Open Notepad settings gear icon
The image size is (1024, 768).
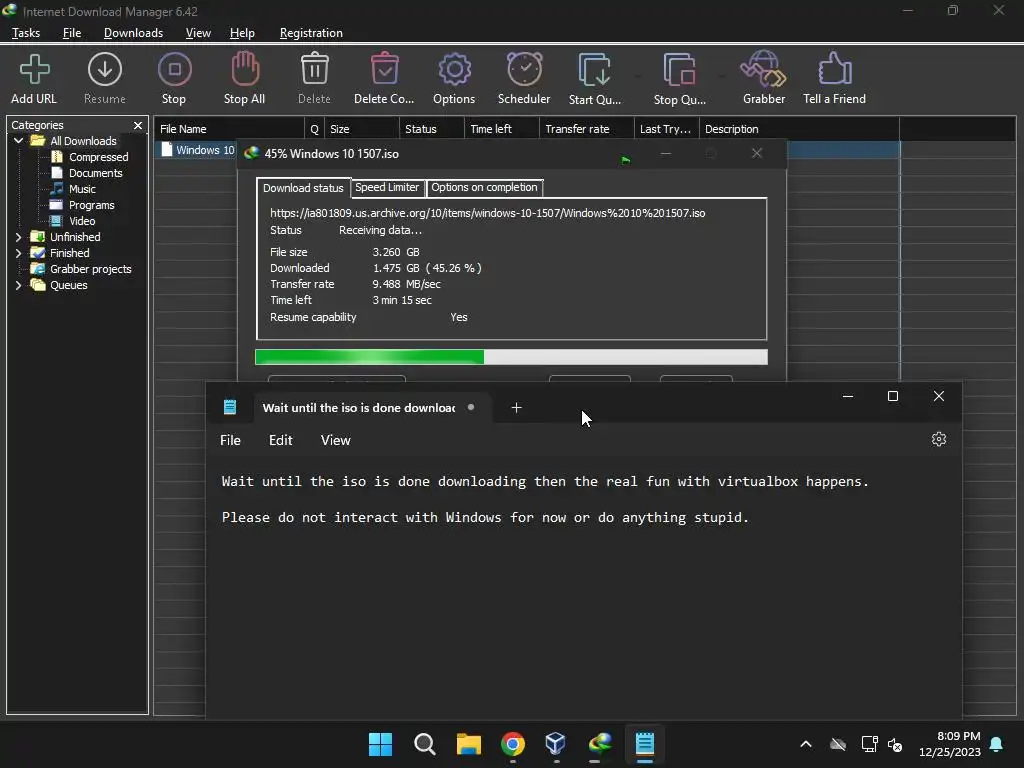point(938,440)
